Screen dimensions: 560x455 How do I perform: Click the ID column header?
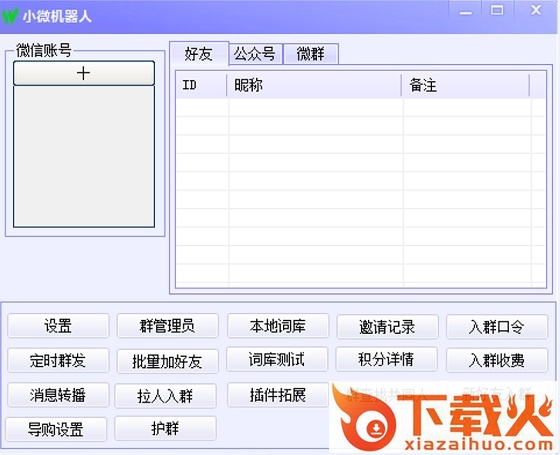coord(201,85)
